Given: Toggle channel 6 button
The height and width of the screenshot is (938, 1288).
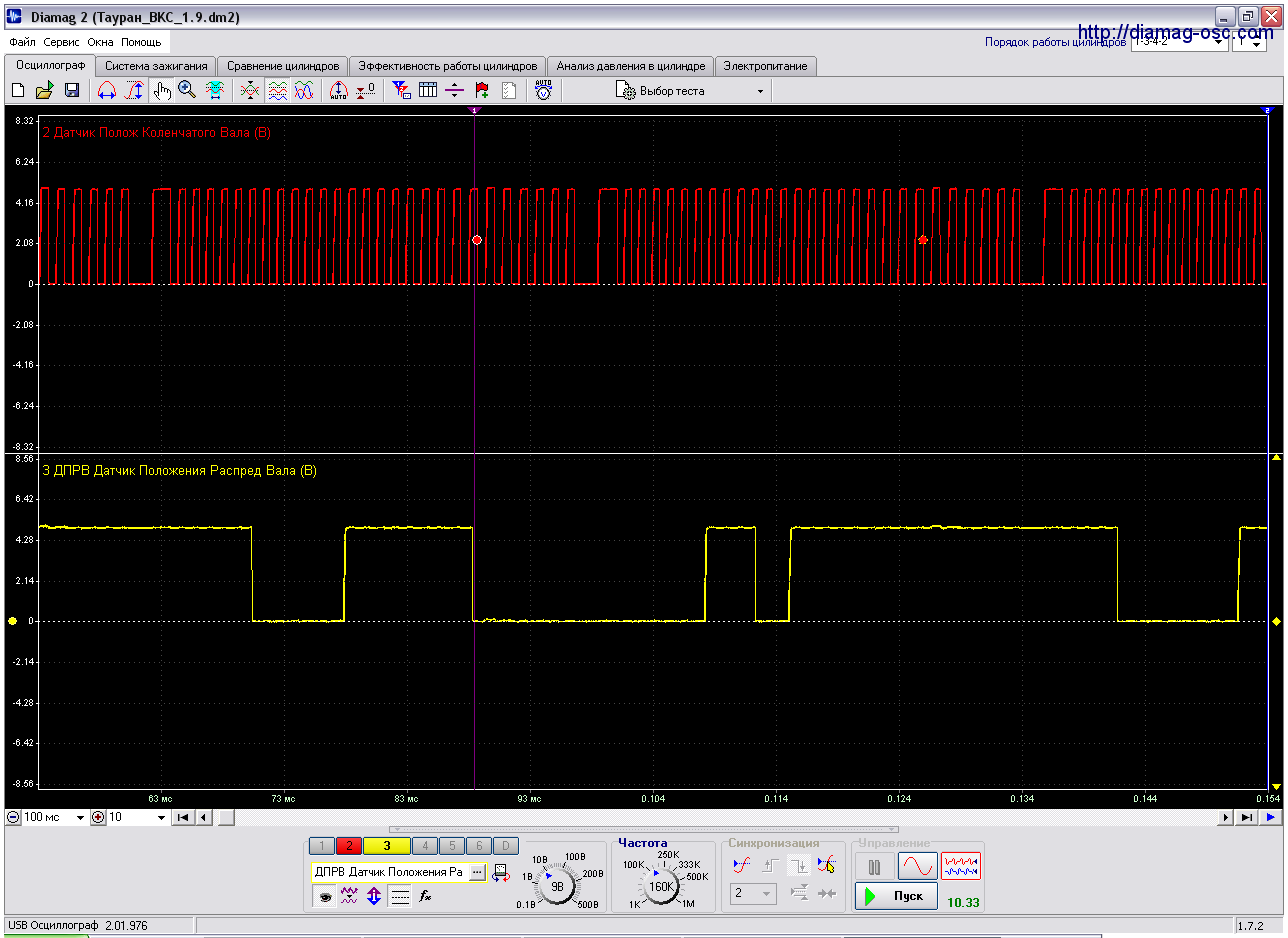Looking at the screenshot, I should [x=480, y=846].
